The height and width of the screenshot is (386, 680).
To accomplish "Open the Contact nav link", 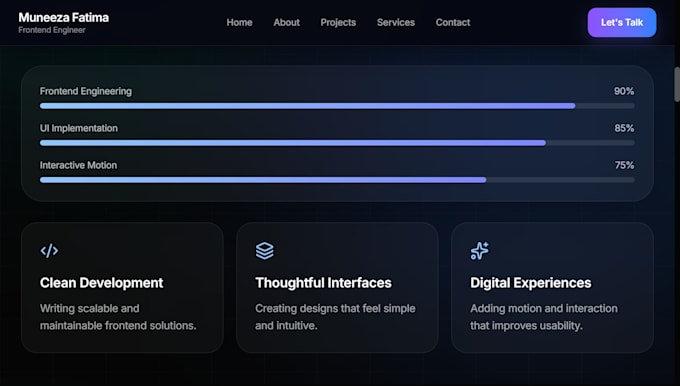I will pos(453,23).
